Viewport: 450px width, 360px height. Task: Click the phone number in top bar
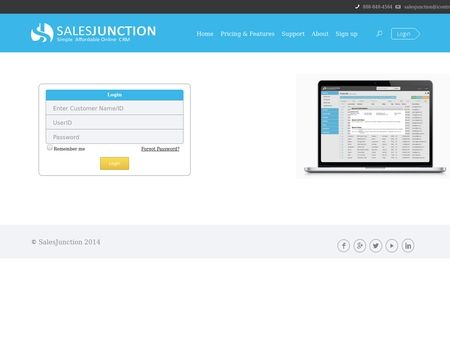pyautogui.click(x=377, y=7)
